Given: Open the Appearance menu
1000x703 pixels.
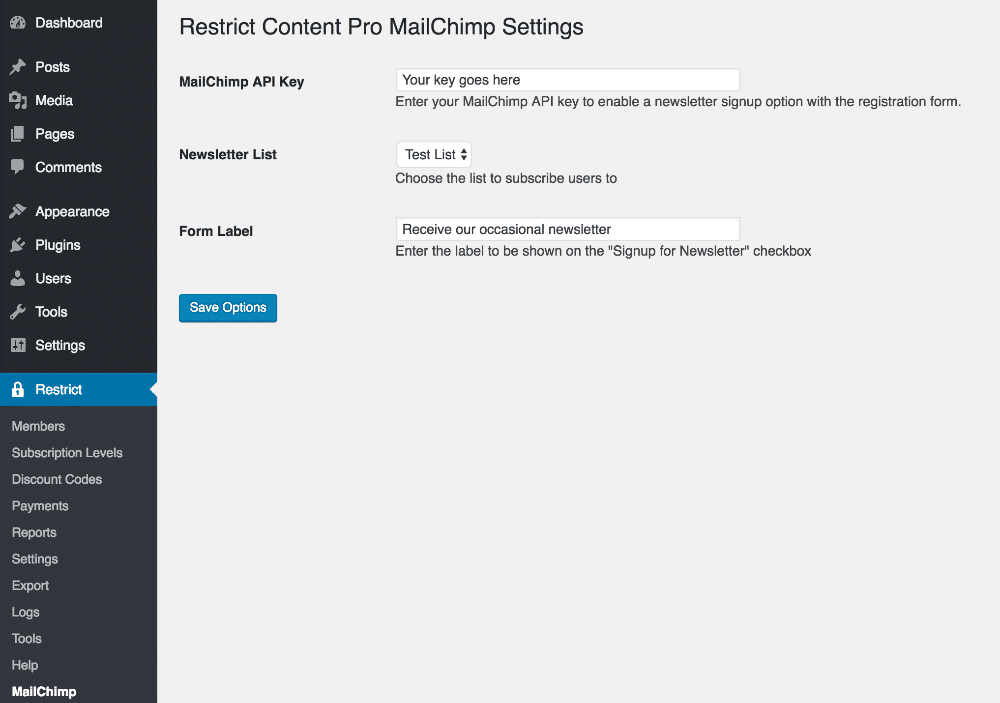Looking at the screenshot, I should (x=72, y=212).
